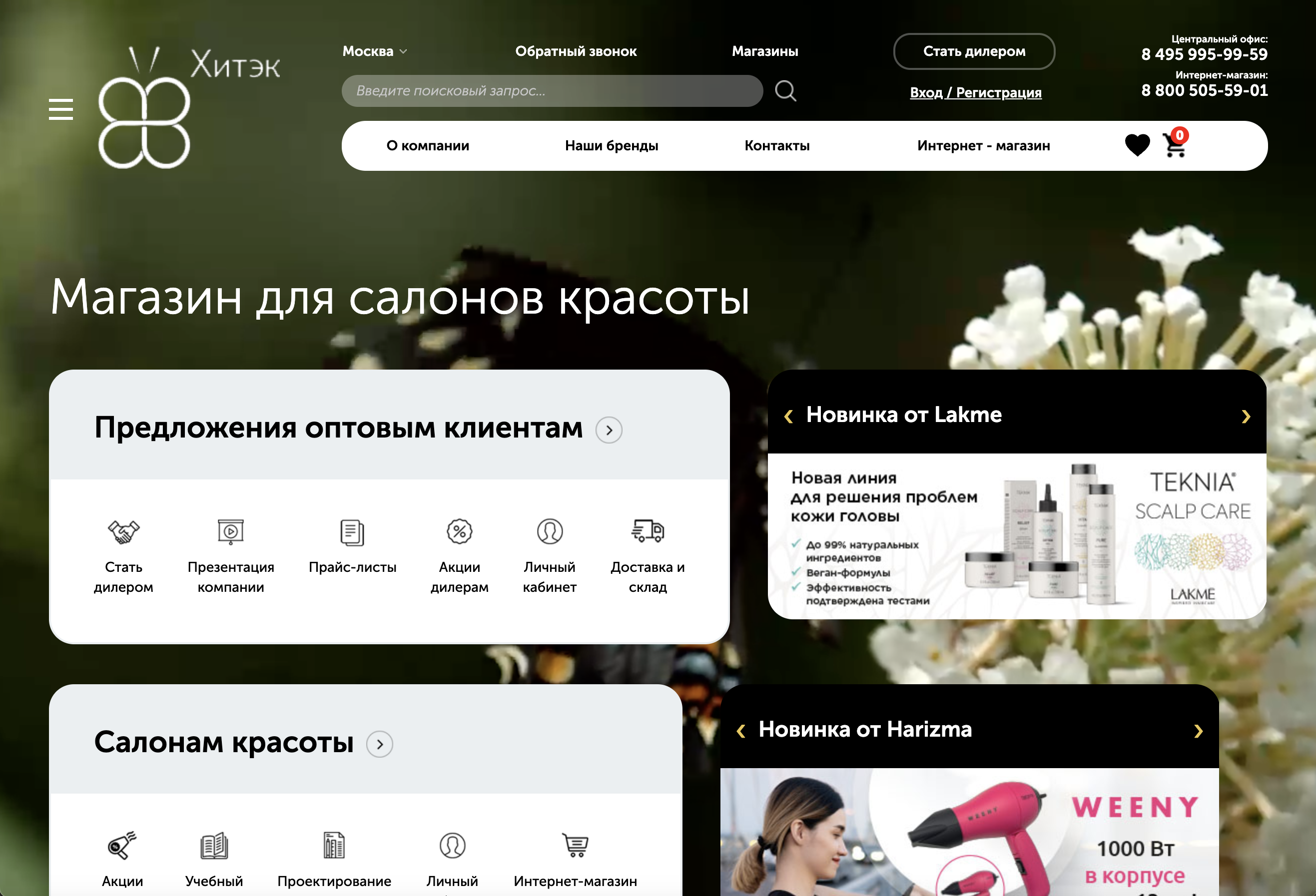Select the "Презентация компании" presentation icon
Image resolution: width=1316 pixels, height=896 pixels.
click(230, 532)
